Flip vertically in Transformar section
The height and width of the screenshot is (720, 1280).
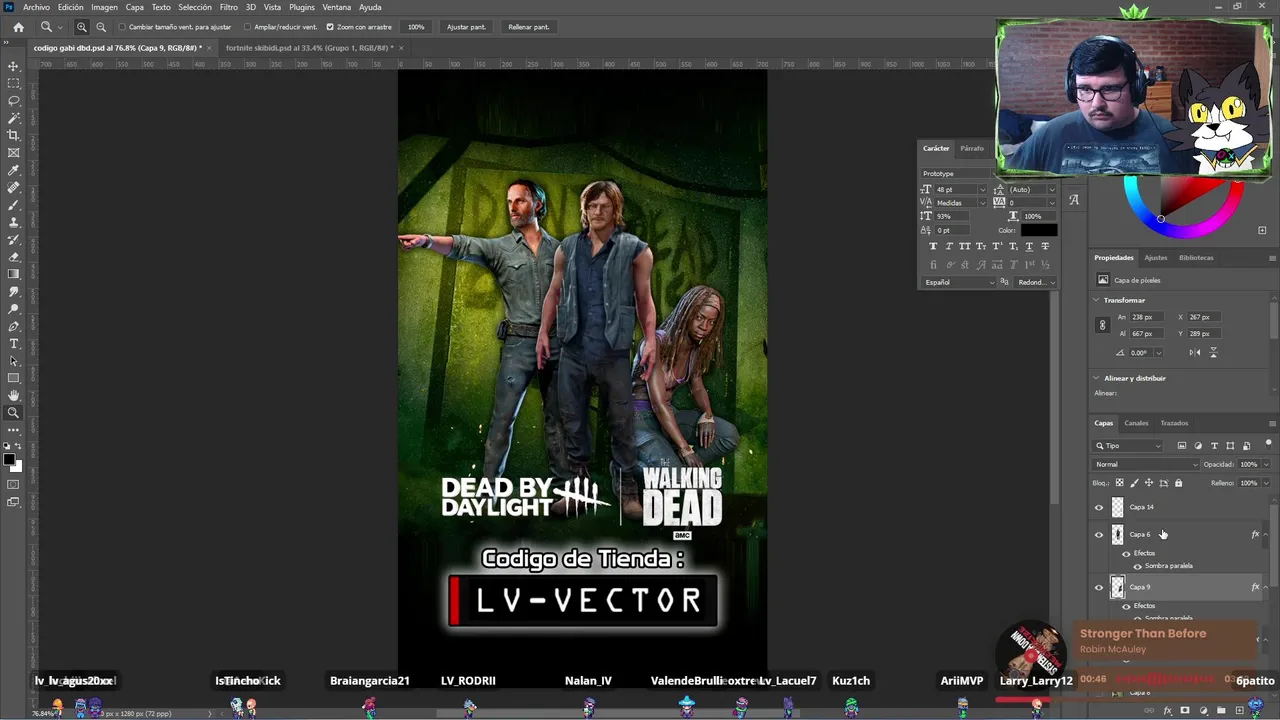[1214, 352]
